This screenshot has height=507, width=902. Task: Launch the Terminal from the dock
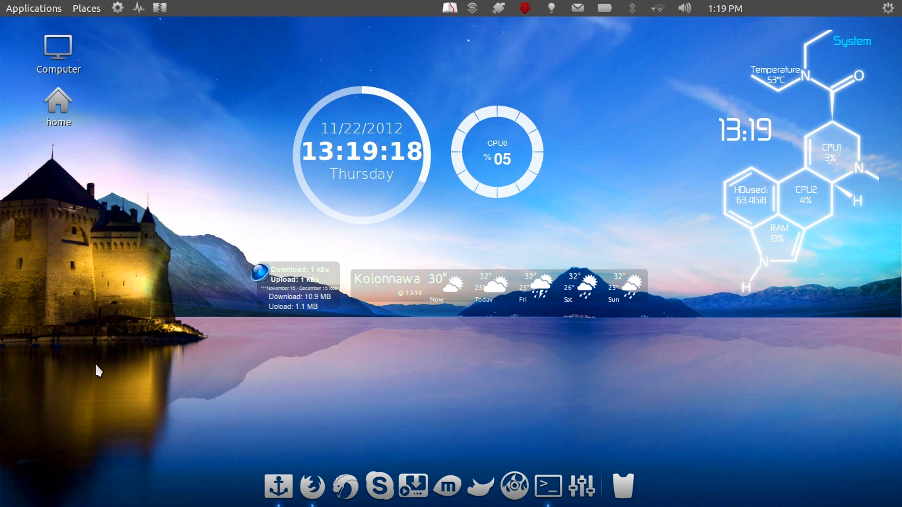(x=548, y=486)
